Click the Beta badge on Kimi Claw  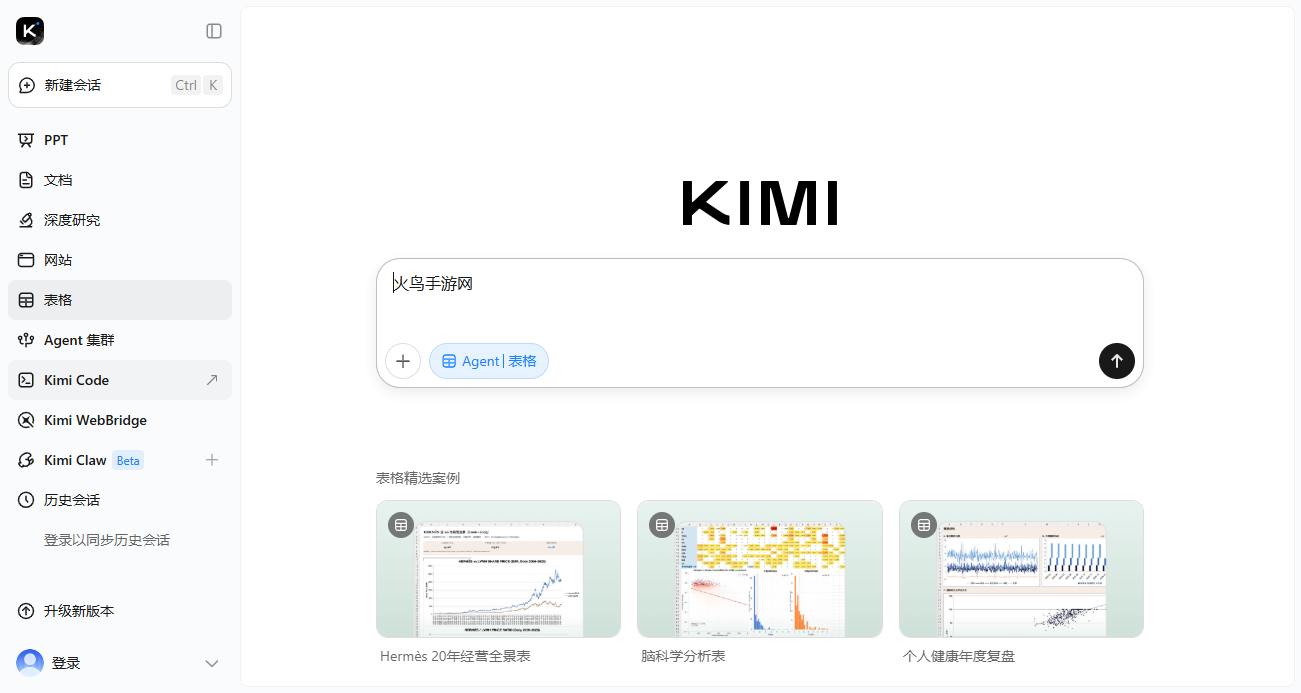[128, 460]
